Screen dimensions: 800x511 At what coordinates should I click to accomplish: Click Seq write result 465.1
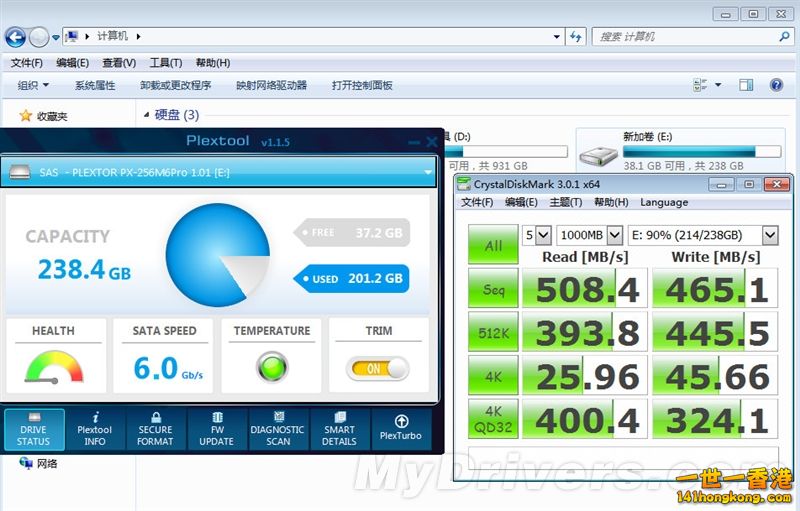pyautogui.click(x=715, y=289)
